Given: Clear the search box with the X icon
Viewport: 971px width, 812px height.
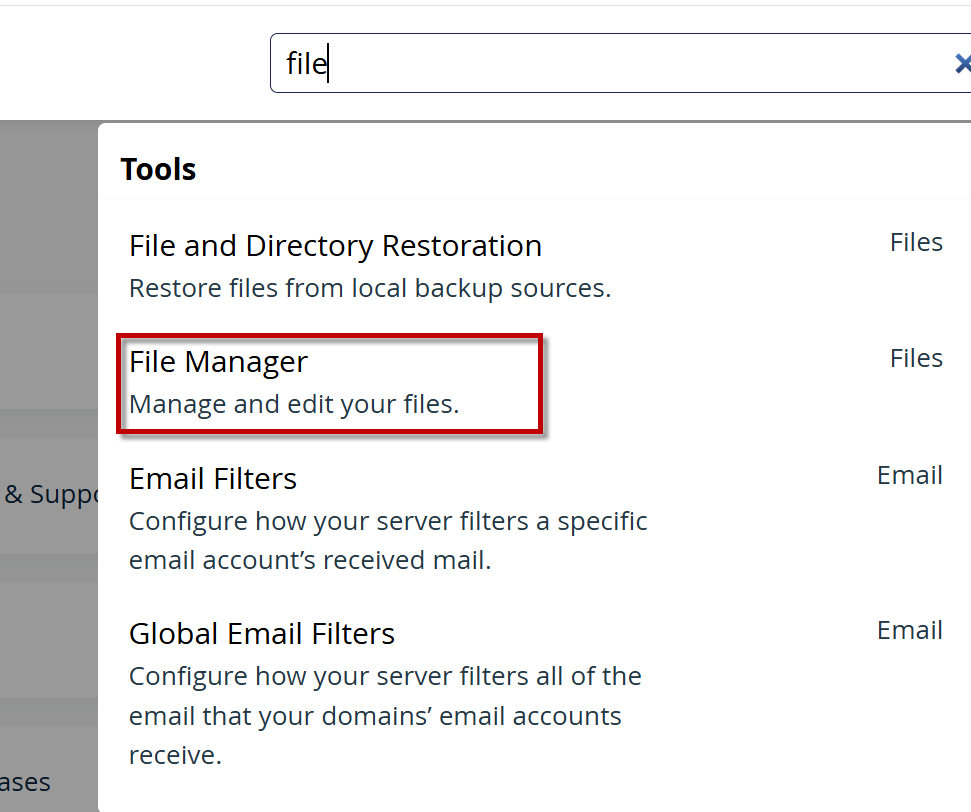Looking at the screenshot, I should click(x=961, y=64).
